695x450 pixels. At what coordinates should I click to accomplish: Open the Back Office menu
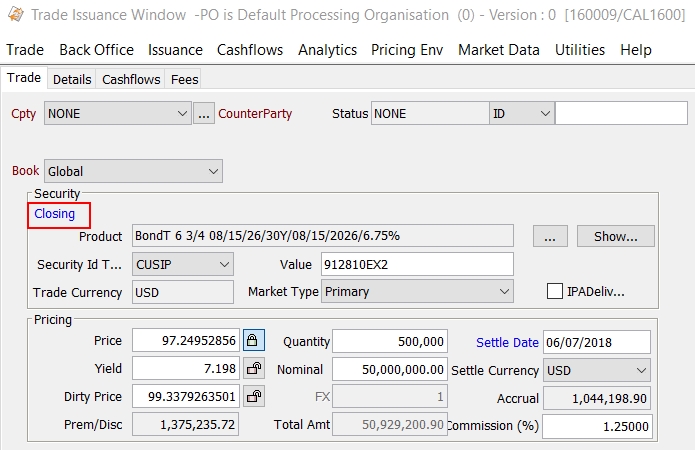96,50
